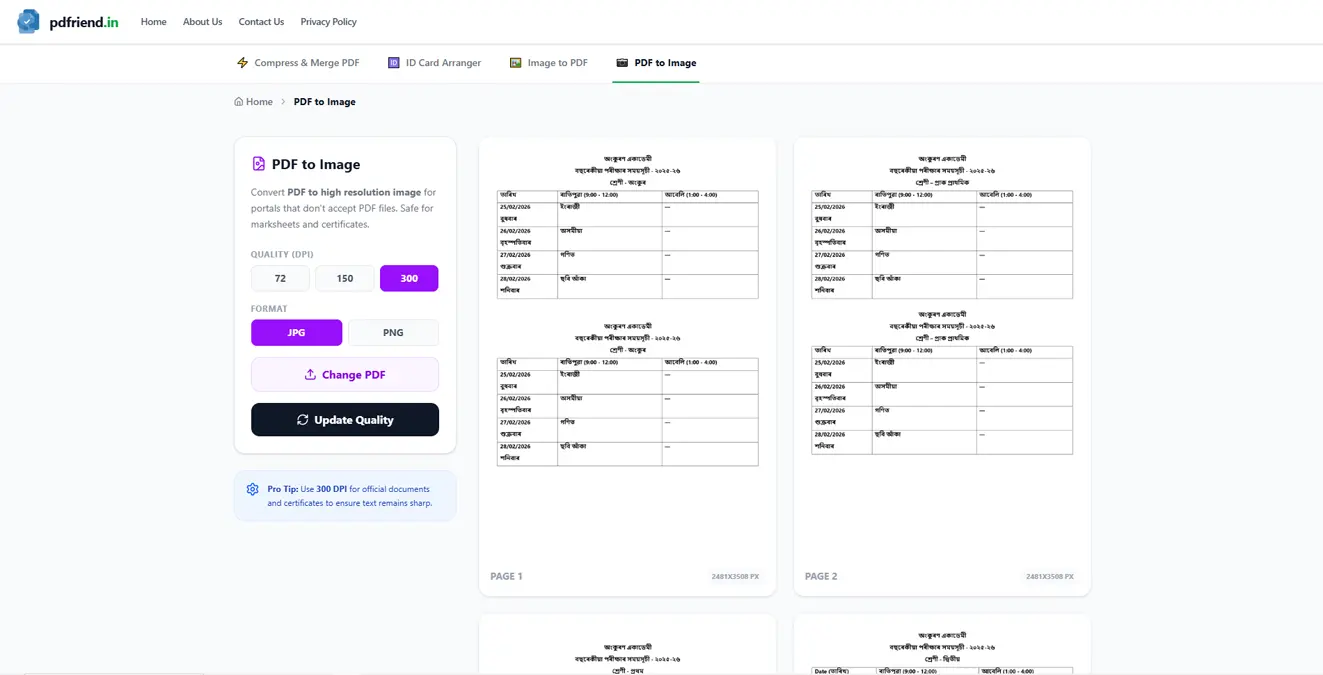Open the Privacy Policy page

[x=328, y=22]
